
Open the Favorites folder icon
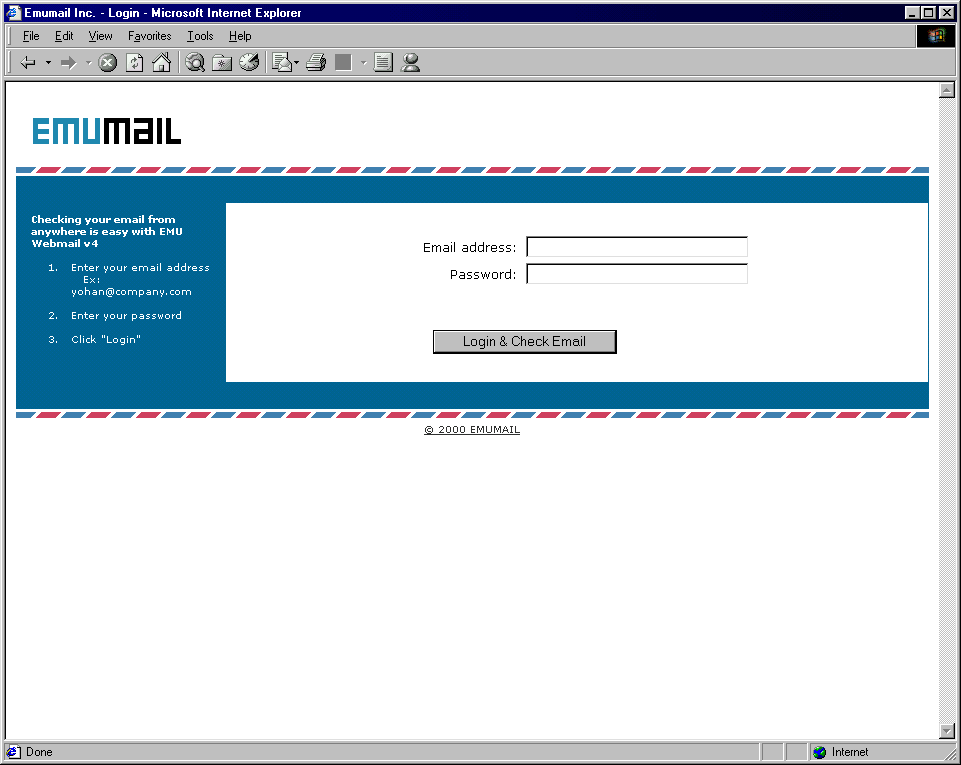click(x=222, y=63)
